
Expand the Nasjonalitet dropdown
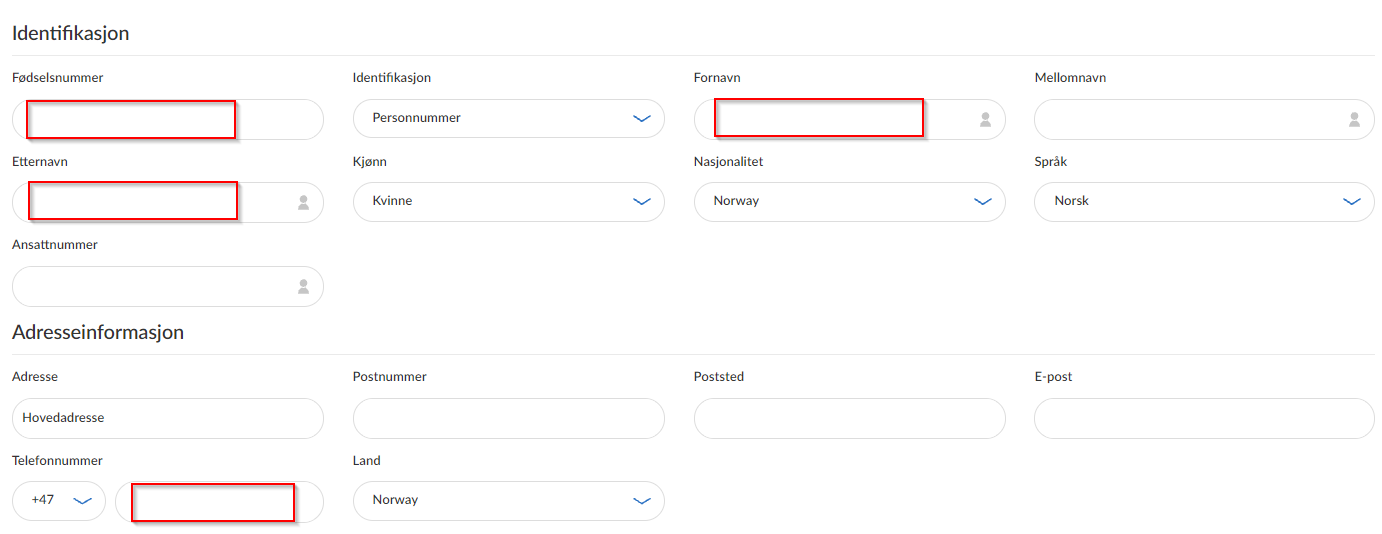click(850, 202)
